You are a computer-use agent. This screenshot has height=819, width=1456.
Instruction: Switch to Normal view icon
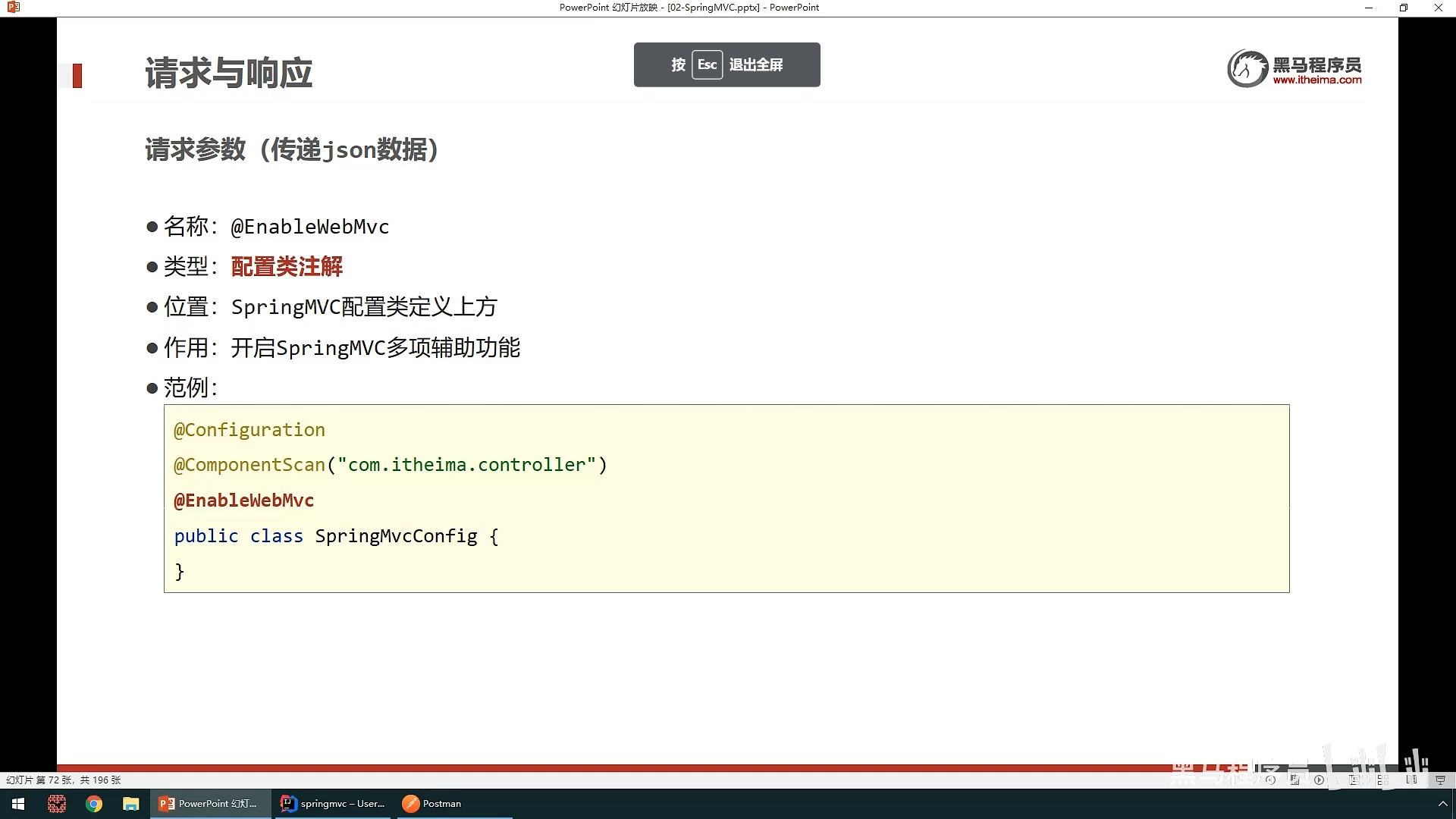coord(1354,780)
